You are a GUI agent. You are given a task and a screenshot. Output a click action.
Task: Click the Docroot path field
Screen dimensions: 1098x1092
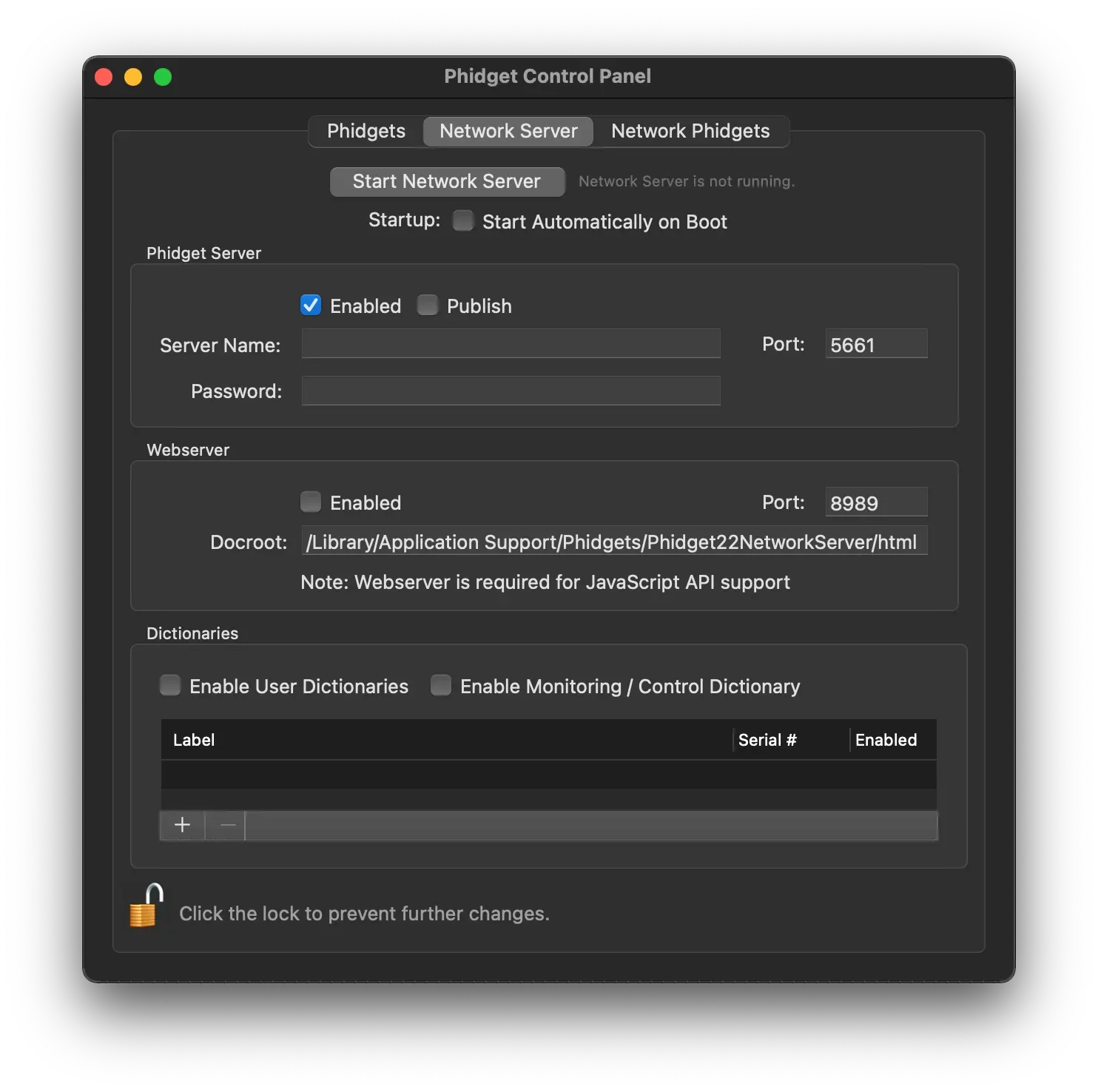pos(614,542)
